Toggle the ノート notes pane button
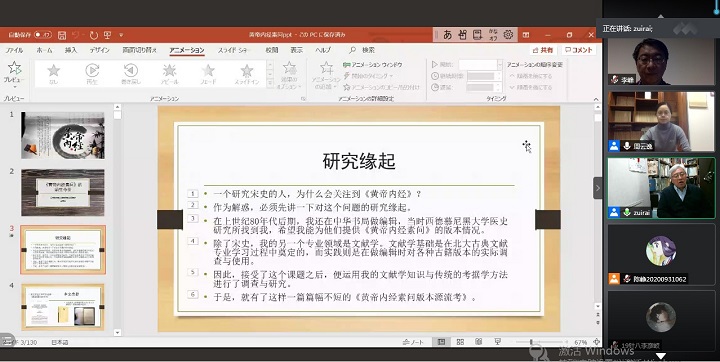Screen dimensions: 720x362 coord(413,342)
